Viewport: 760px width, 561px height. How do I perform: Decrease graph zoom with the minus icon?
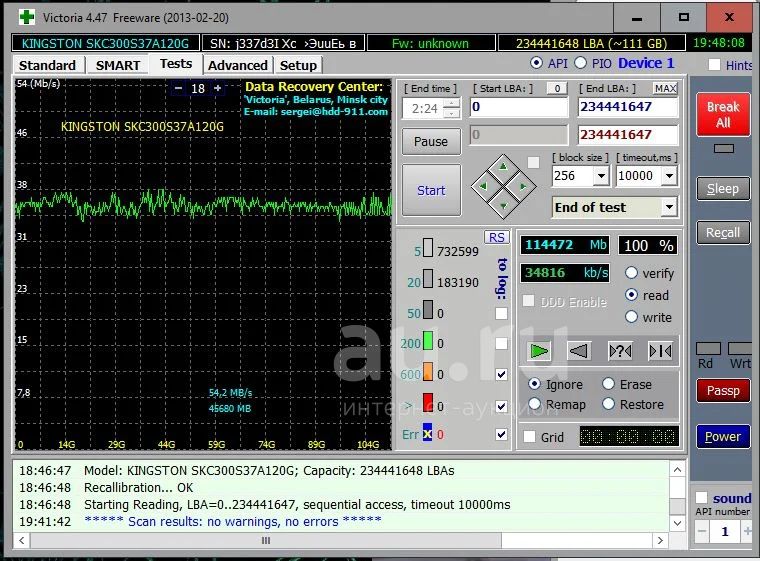tap(178, 88)
